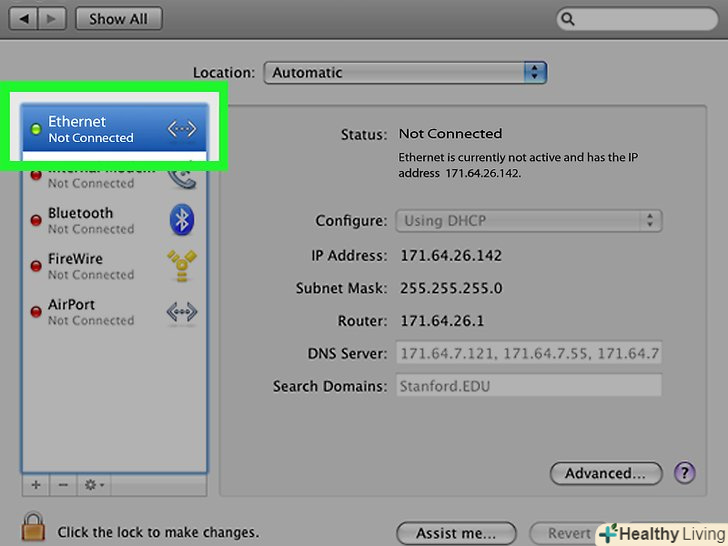Click the AirPort arrows icon
The height and width of the screenshot is (546, 728).
point(182,312)
